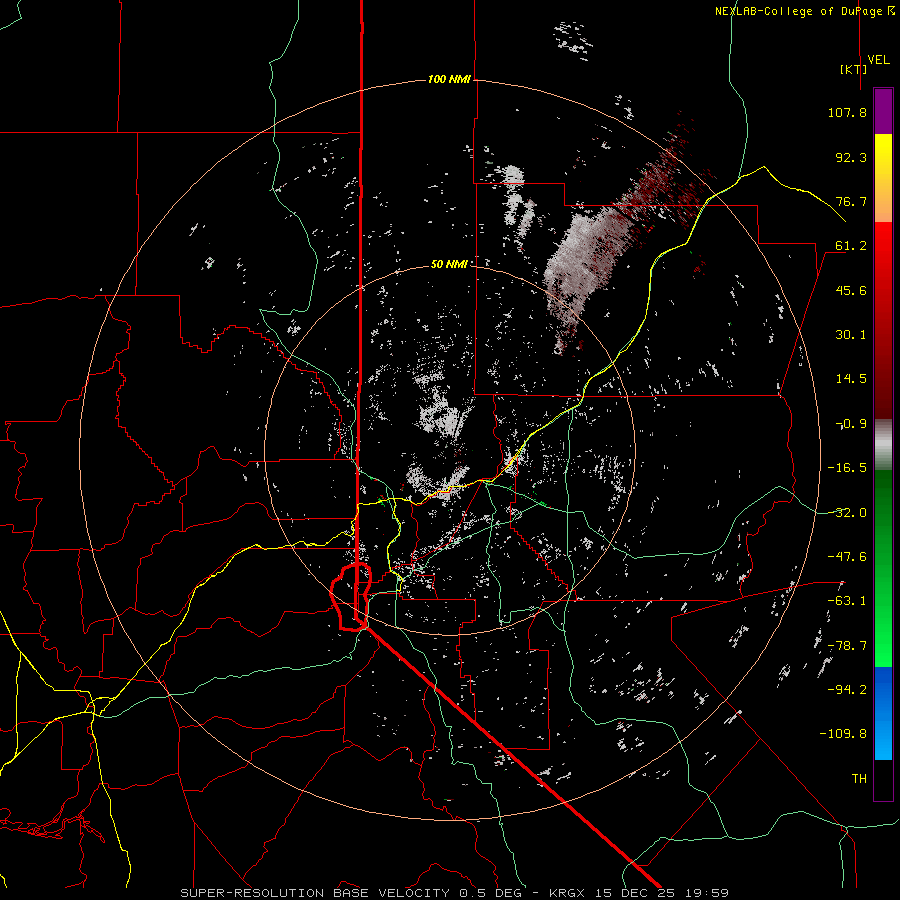Image resolution: width=900 pixels, height=900 pixels.
Task: Click the 14.5 velocity scale value
Action: [x=851, y=379]
